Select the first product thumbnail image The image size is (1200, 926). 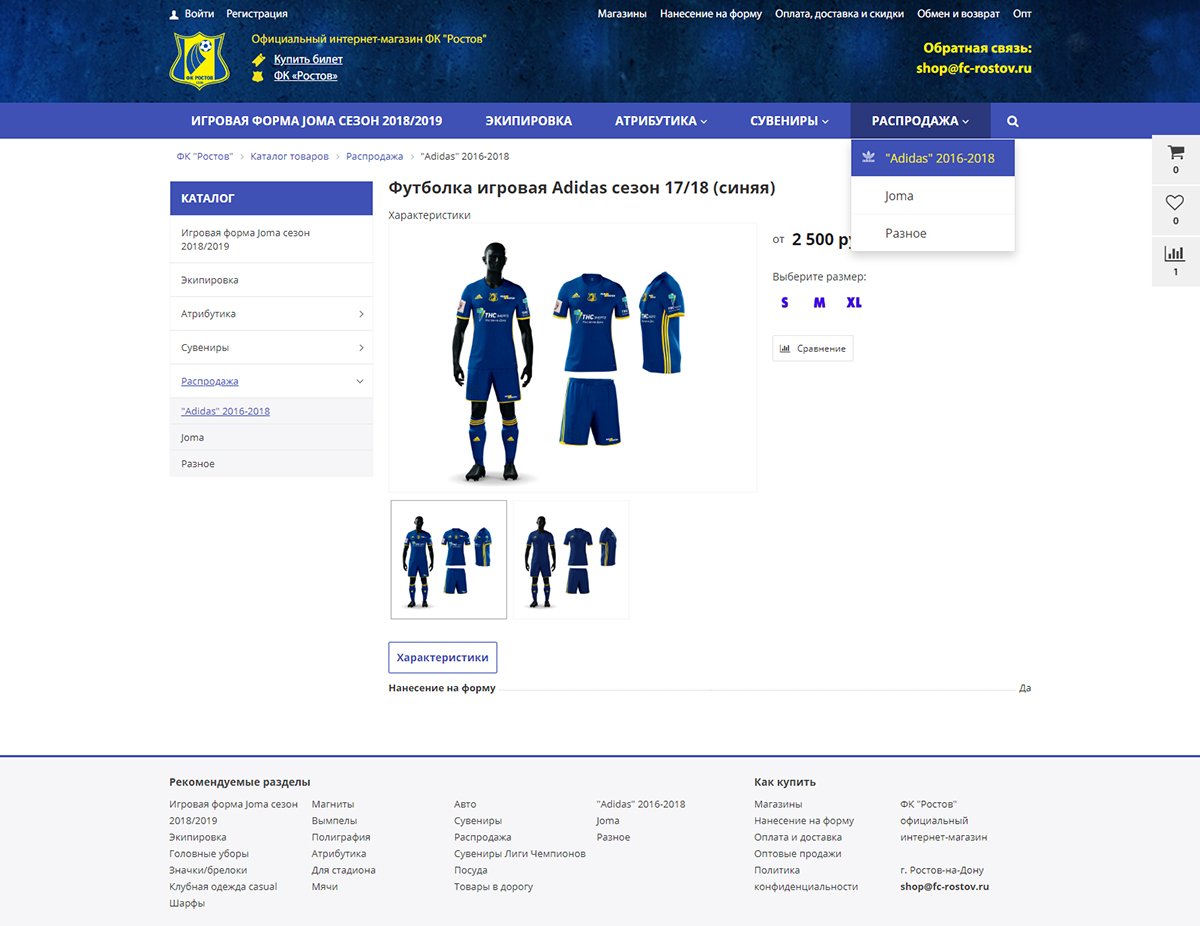point(449,560)
